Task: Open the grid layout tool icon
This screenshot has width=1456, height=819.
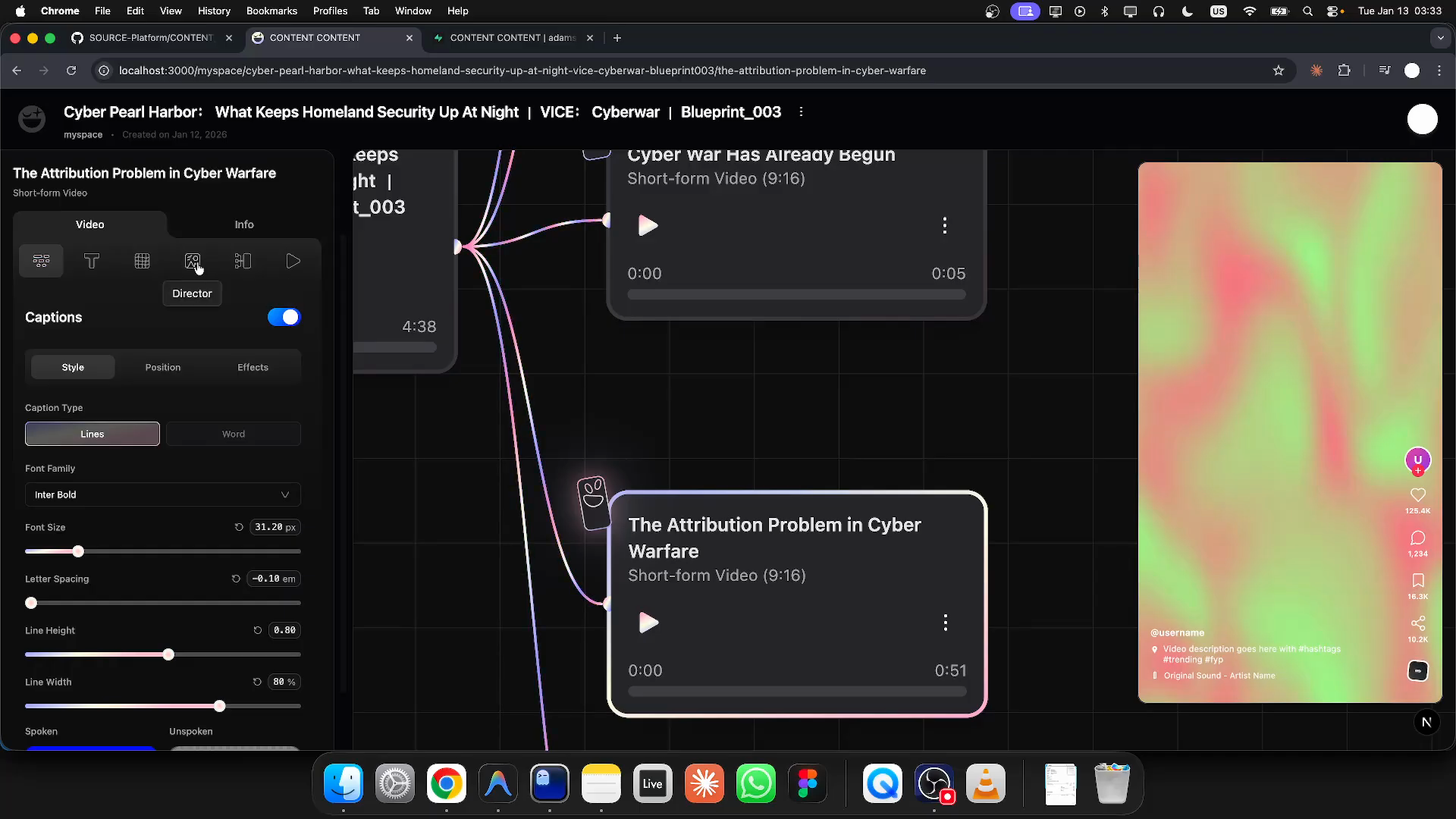Action: (142, 261)
